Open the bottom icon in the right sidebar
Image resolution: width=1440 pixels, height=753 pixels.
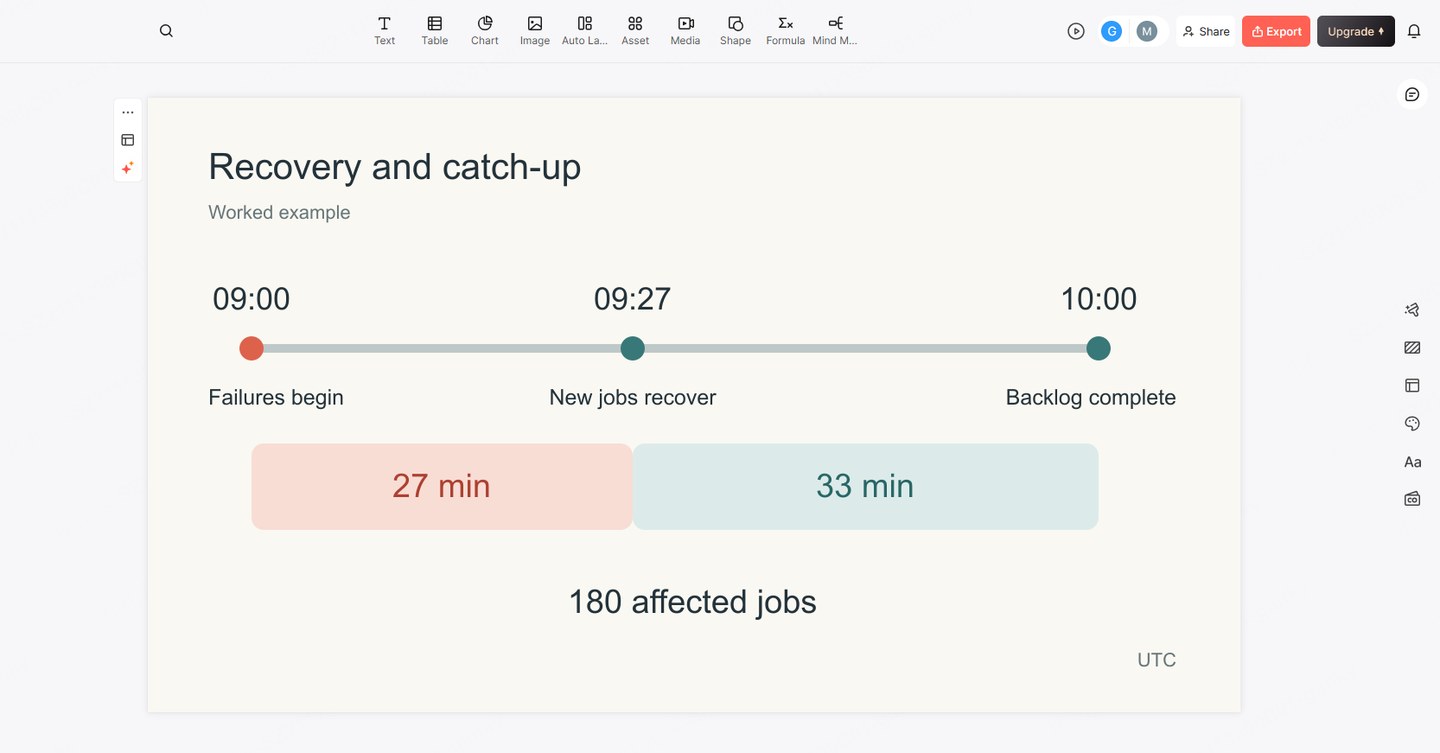(1412, 498)
